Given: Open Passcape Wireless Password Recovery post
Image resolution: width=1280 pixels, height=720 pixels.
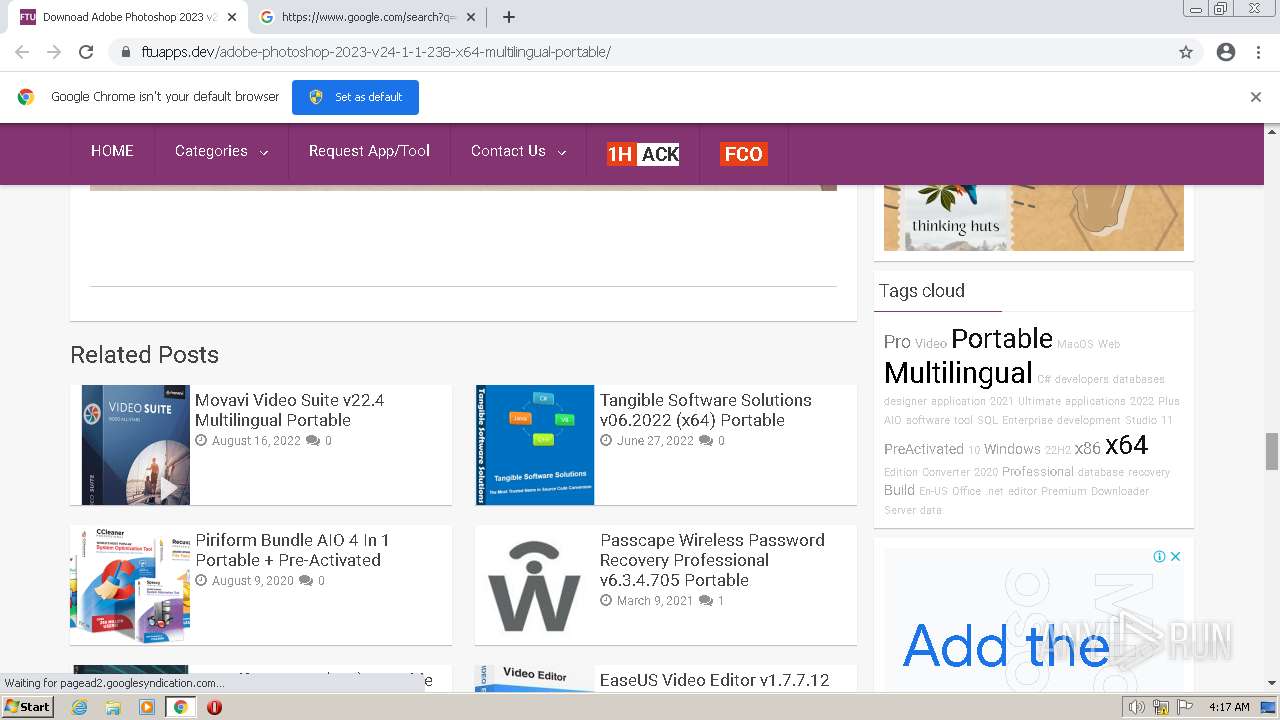Looking at the screenshot, I should coord(712,560).
